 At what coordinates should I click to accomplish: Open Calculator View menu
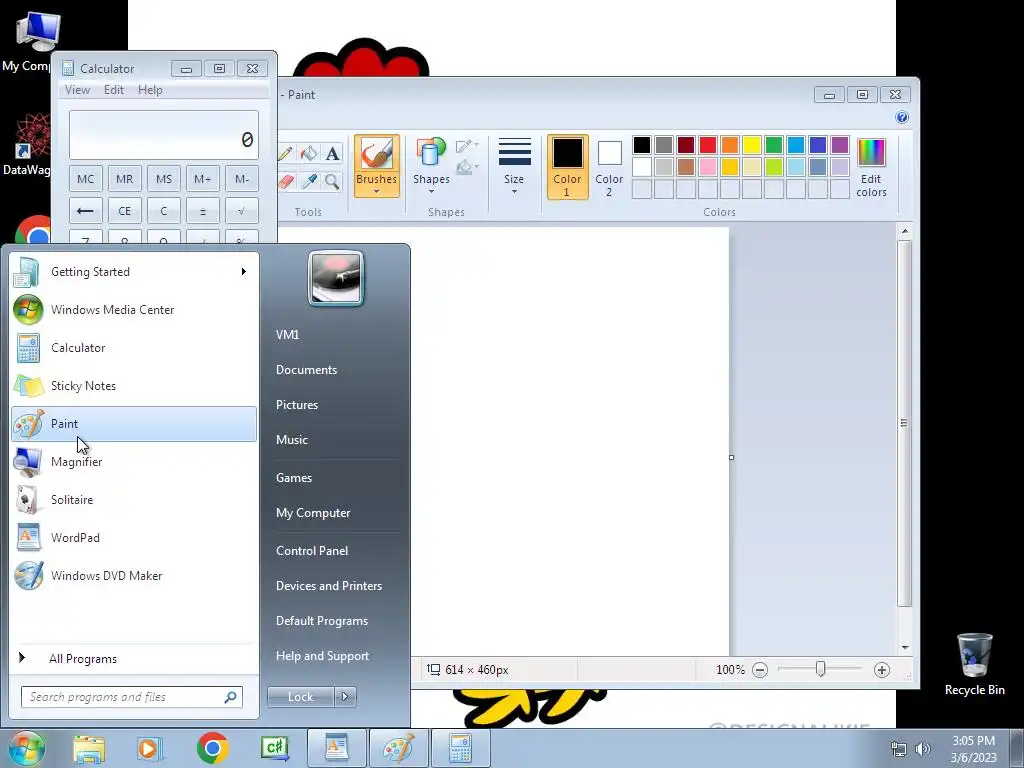tap(77, 90)
